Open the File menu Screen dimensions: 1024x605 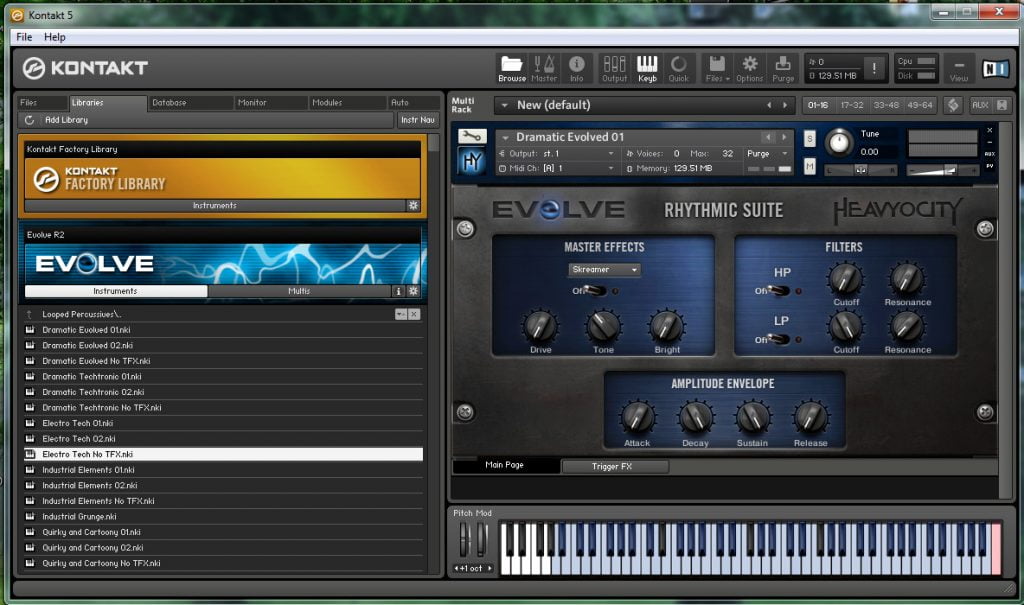pyautogui.click(x=24, y=37)
